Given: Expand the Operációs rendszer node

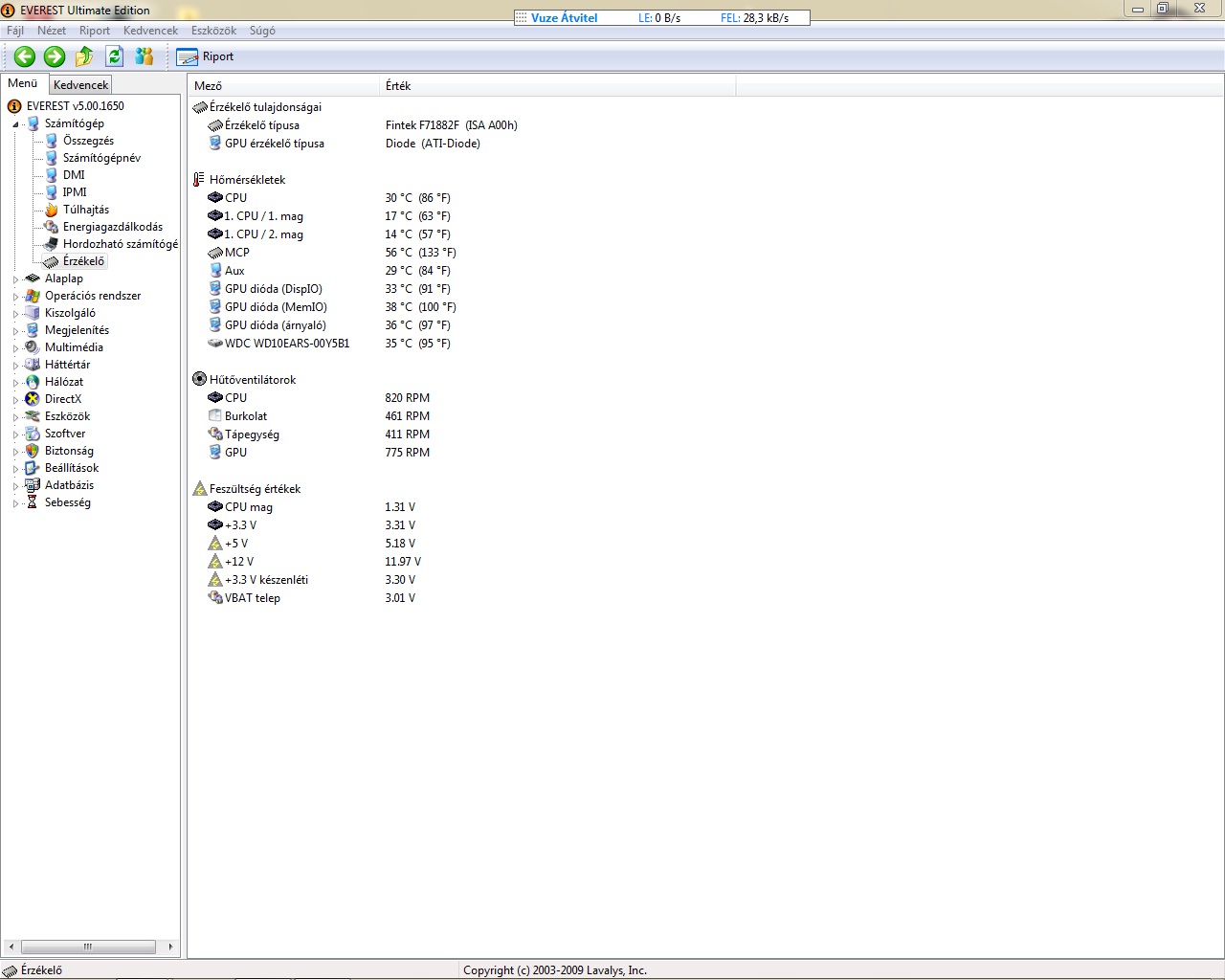Looking at the screenshot, I should (x=15, y=297).
